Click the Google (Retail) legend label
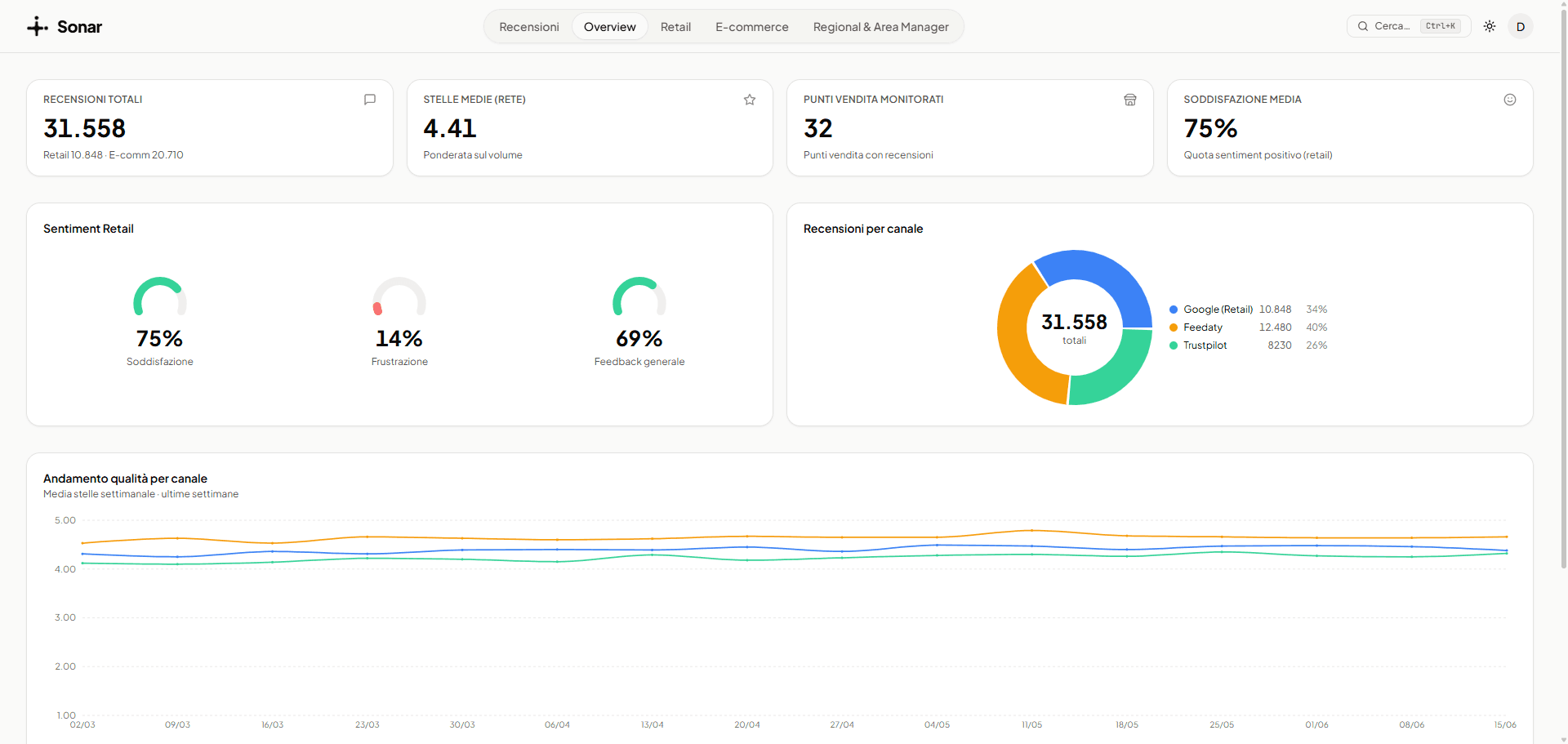This screenshot has width=1568, height=744. [x=1218, y=310]
